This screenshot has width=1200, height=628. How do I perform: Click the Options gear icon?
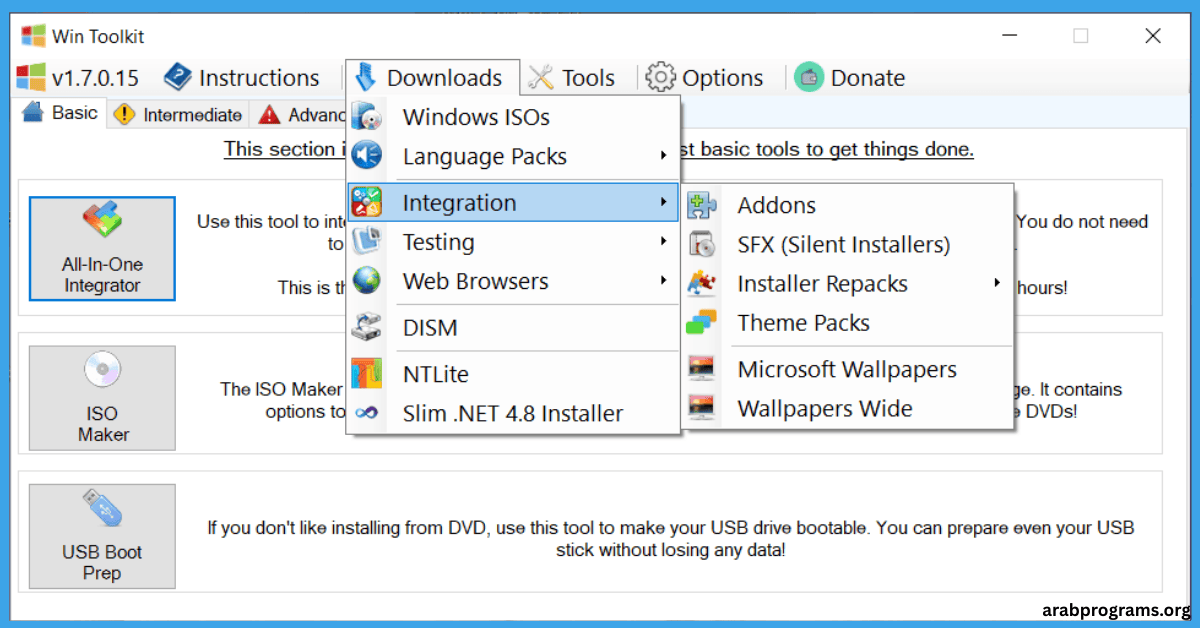pos(660,77)
